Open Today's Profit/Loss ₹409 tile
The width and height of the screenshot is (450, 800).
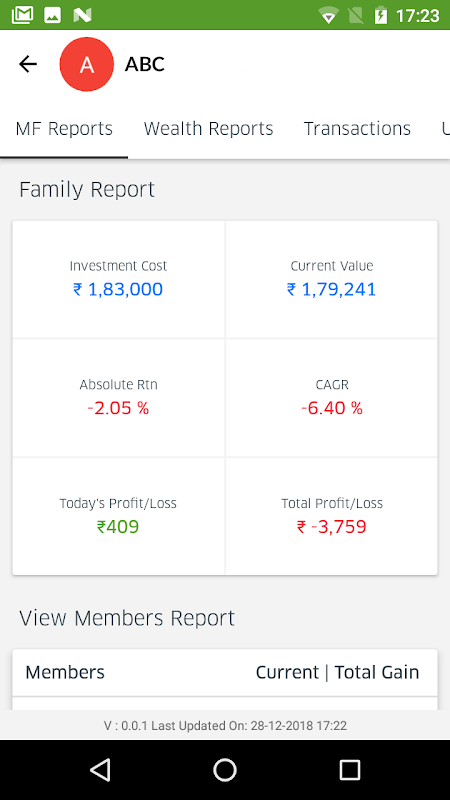118,516
